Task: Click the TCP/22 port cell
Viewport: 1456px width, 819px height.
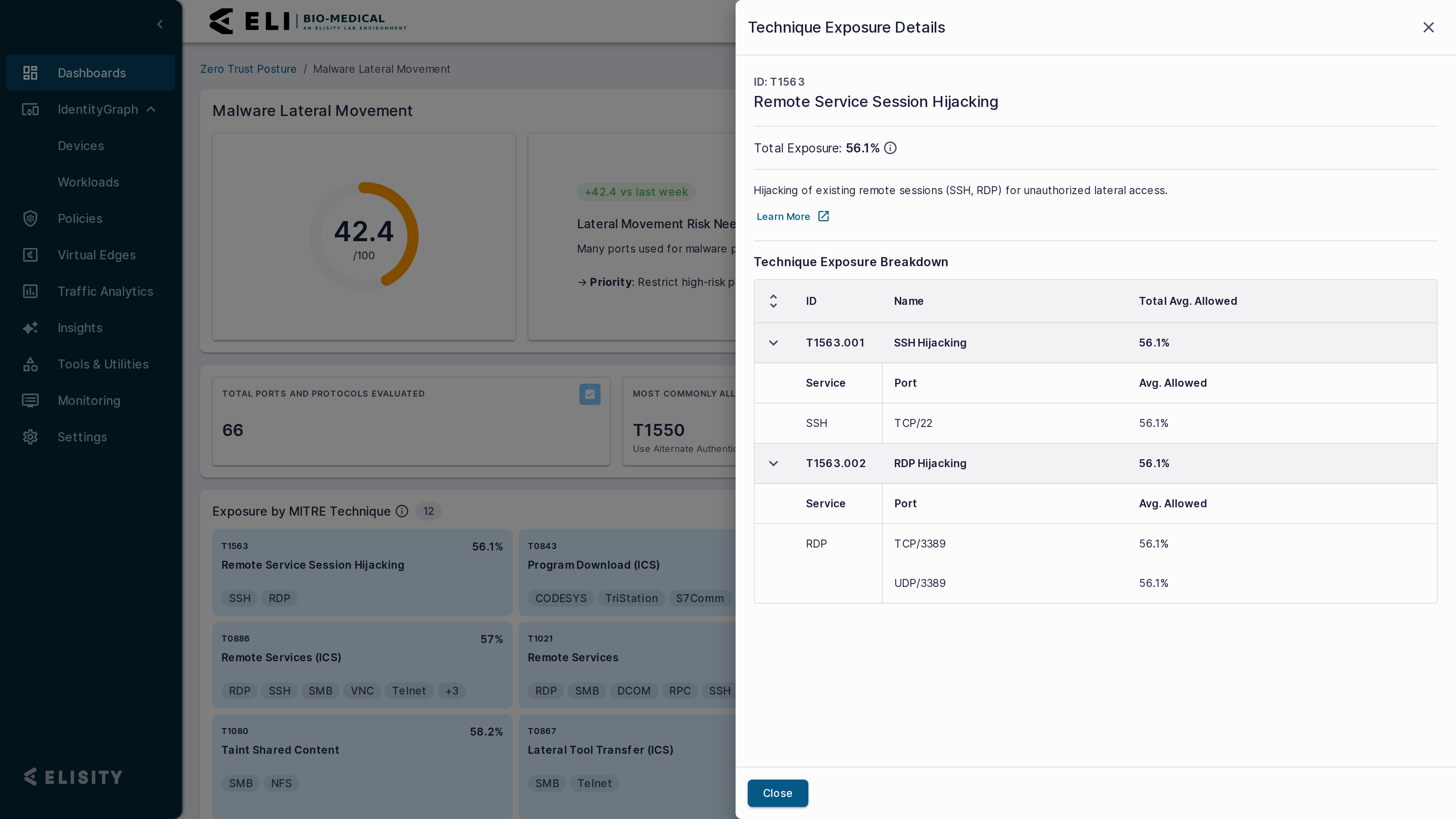Action: click(913, 424)
